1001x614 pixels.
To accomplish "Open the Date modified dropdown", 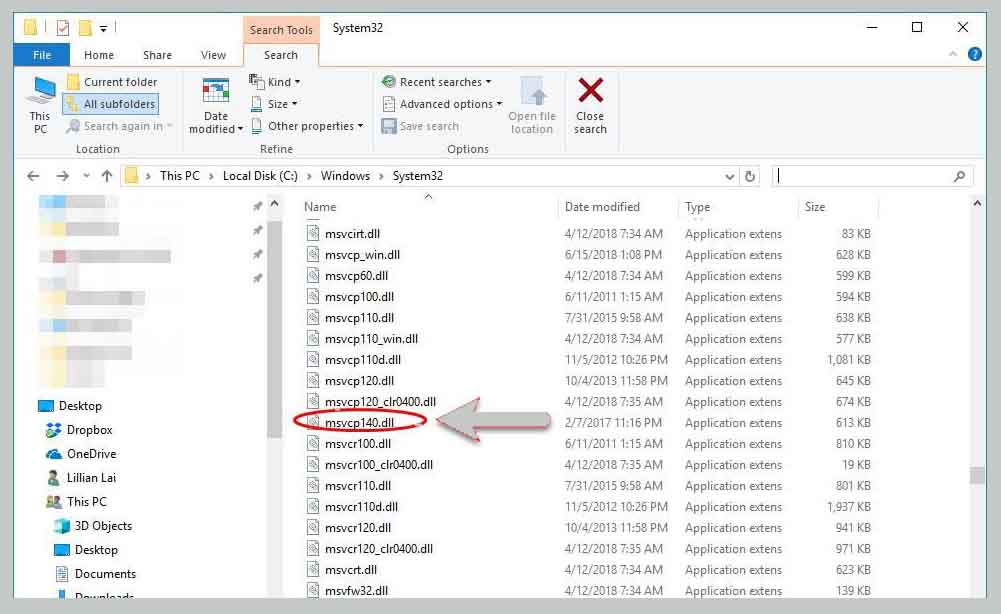I will coord(215,110).
